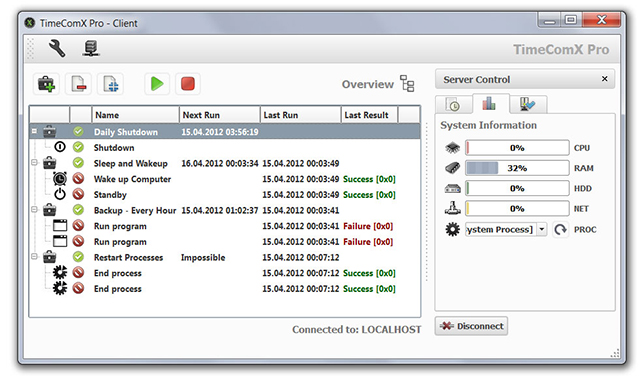Click the Success [0x0] result for Standby
640x384 pixels.
click(x=369, y=195)
